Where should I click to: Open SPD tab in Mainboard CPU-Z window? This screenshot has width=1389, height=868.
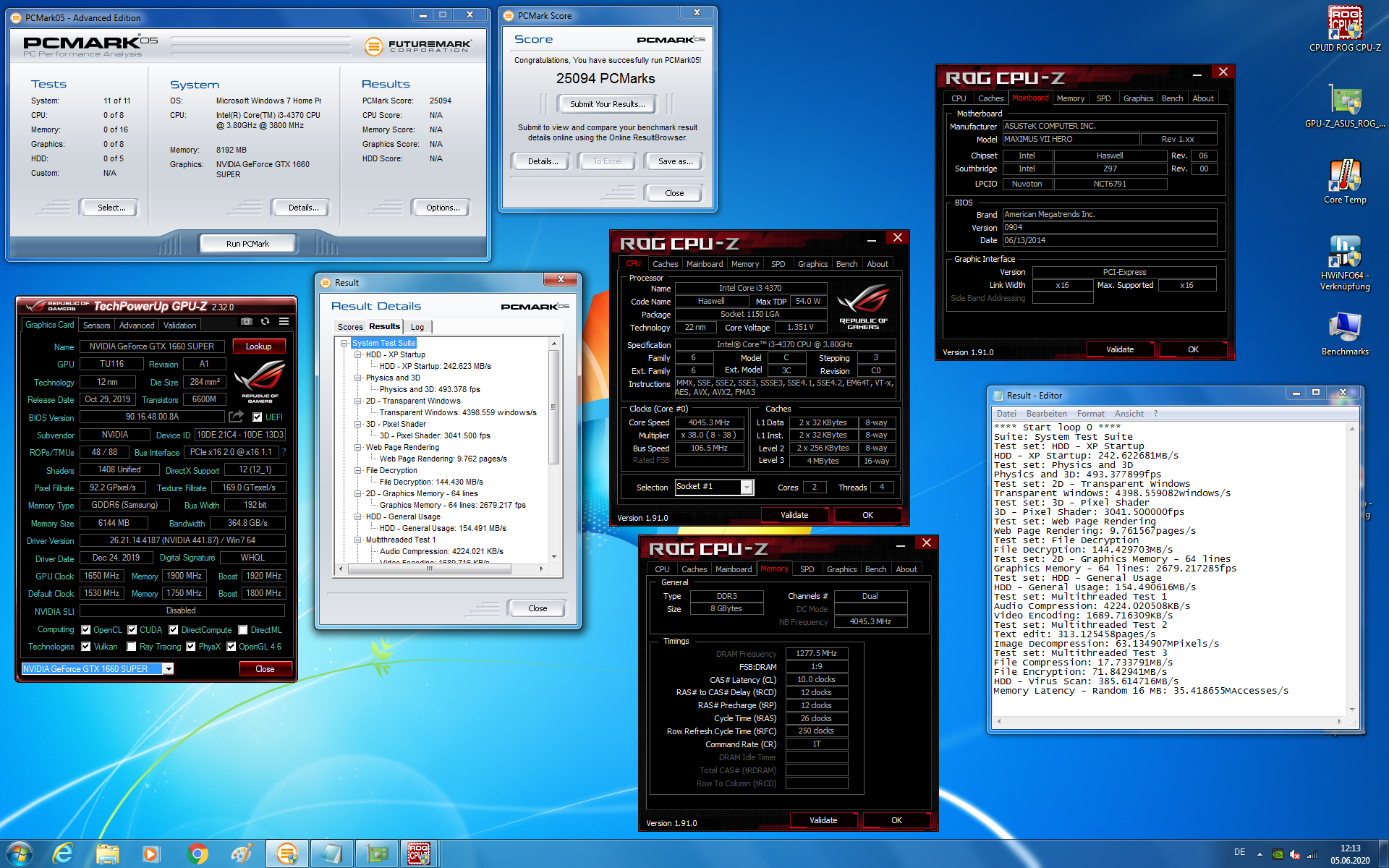1103,98
